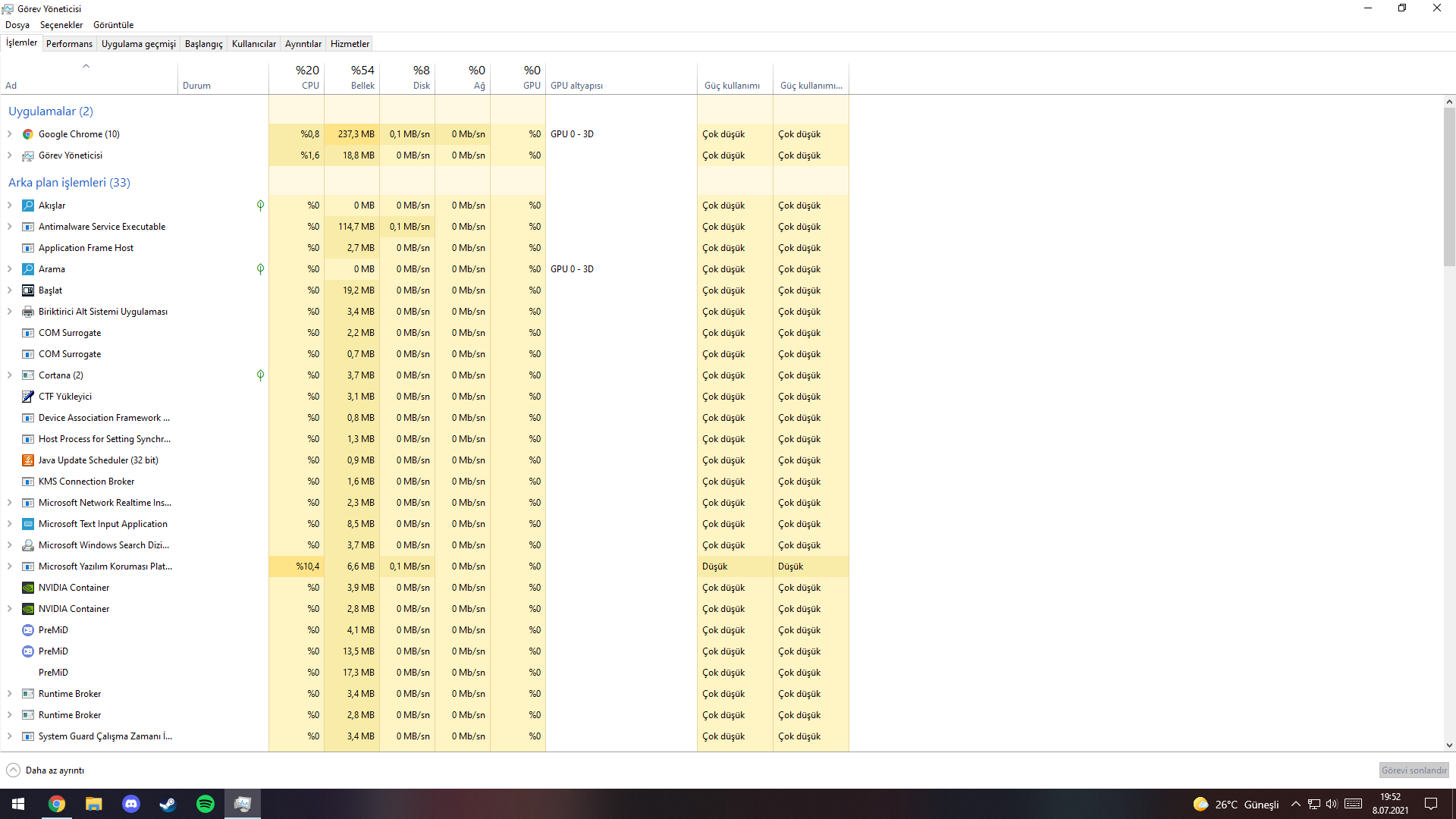Image resolution: width=1456 pixels, height=819 pixels.
Task: Click the Discord taskbar icon
Action: [130, 804]
